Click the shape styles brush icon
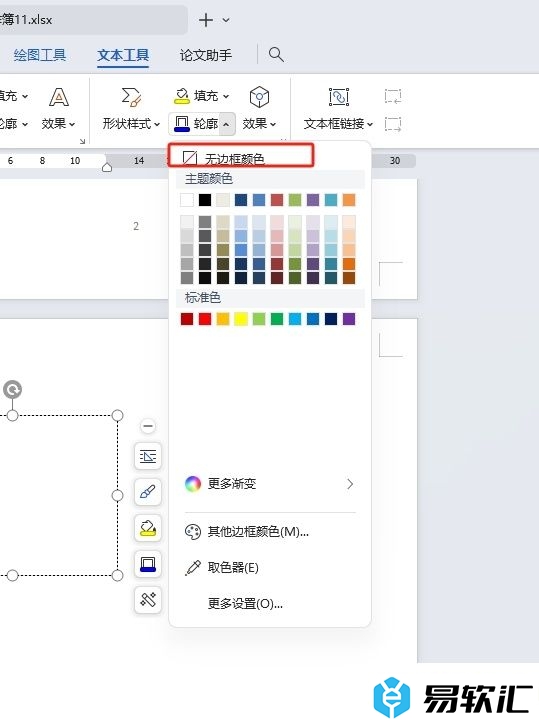The image size is (539, 723). click(131, 97)
